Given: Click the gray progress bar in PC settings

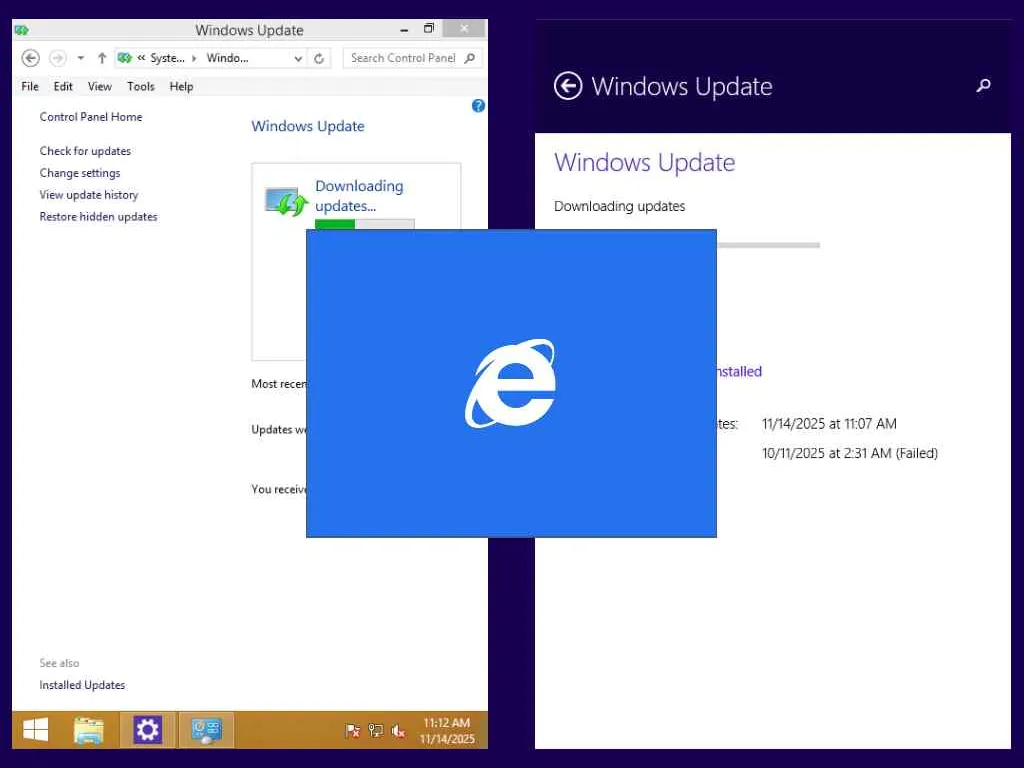Looking at the screenshot, I should pos(768,246).
